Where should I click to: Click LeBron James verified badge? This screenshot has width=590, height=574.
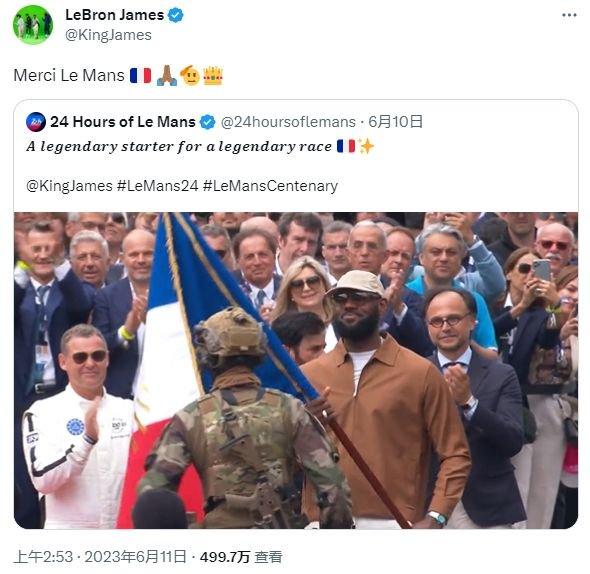(176, 15)
